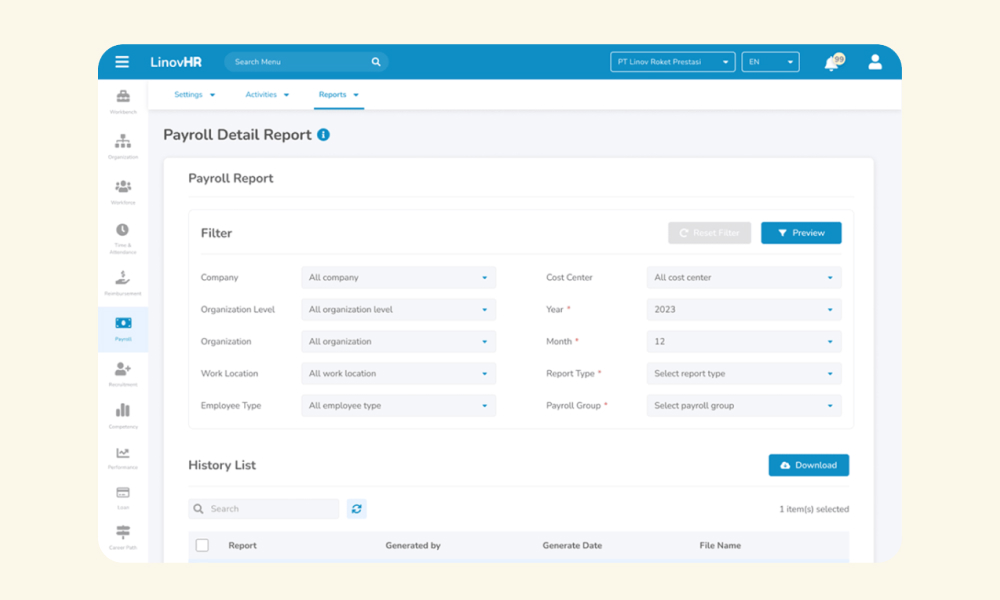Expand the All company dropdown
This screenshot has height=600, width=1000.
click(x=399, y=277)
